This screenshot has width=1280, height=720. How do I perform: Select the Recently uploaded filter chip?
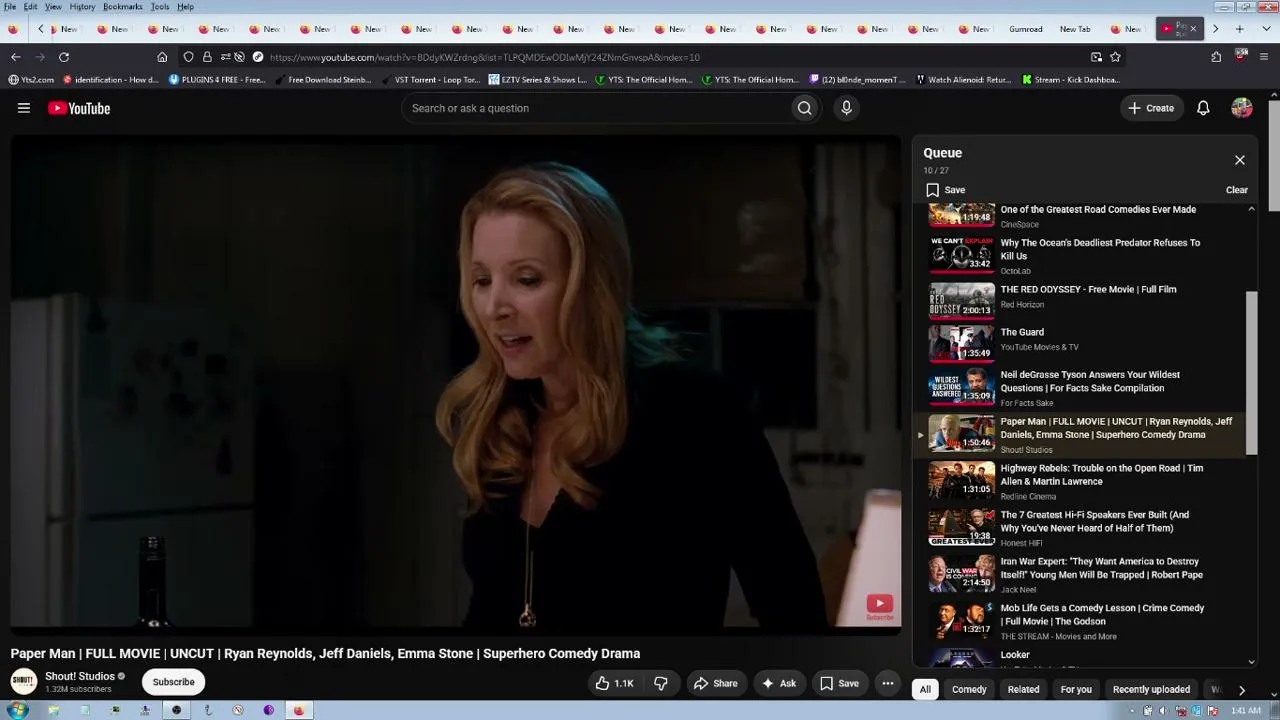[1151, 689]
